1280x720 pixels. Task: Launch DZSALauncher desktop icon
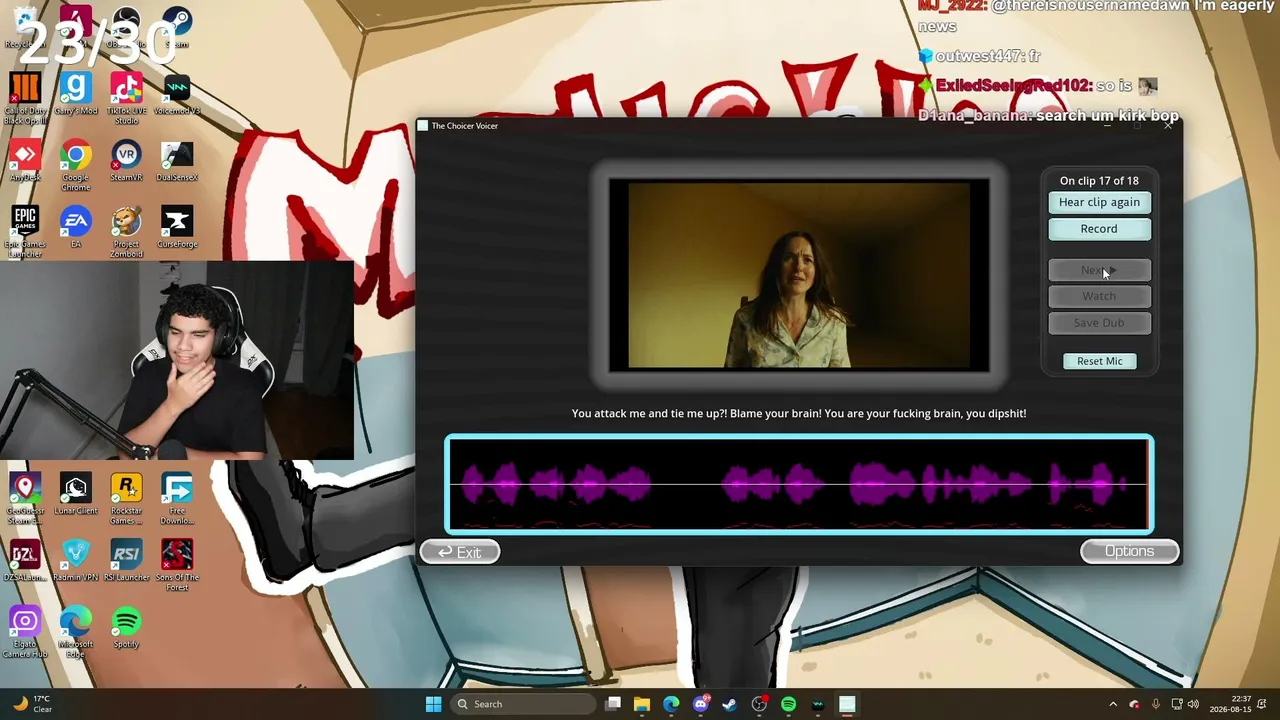coord(25,561)
